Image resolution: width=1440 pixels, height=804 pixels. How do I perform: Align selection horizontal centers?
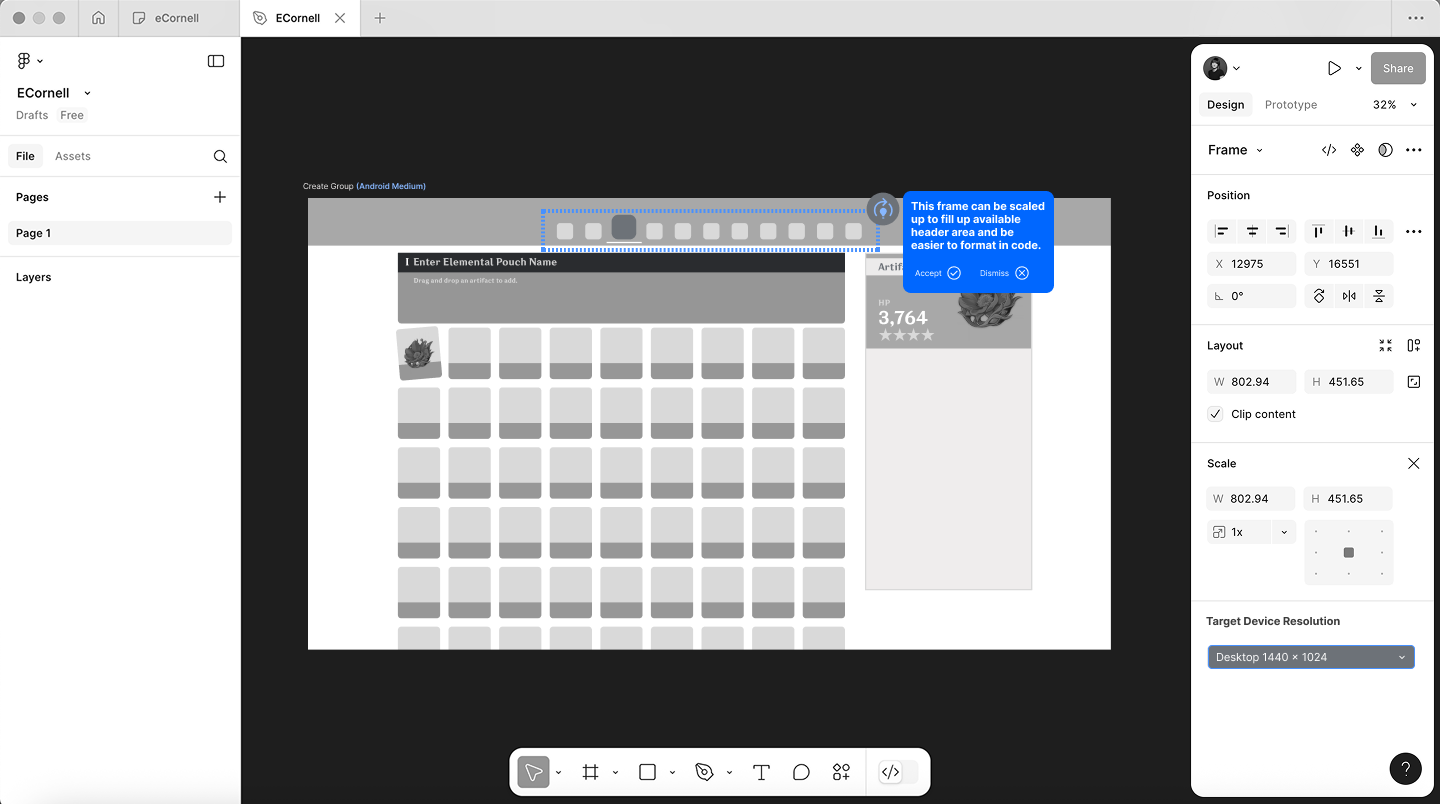(1252, 231)
